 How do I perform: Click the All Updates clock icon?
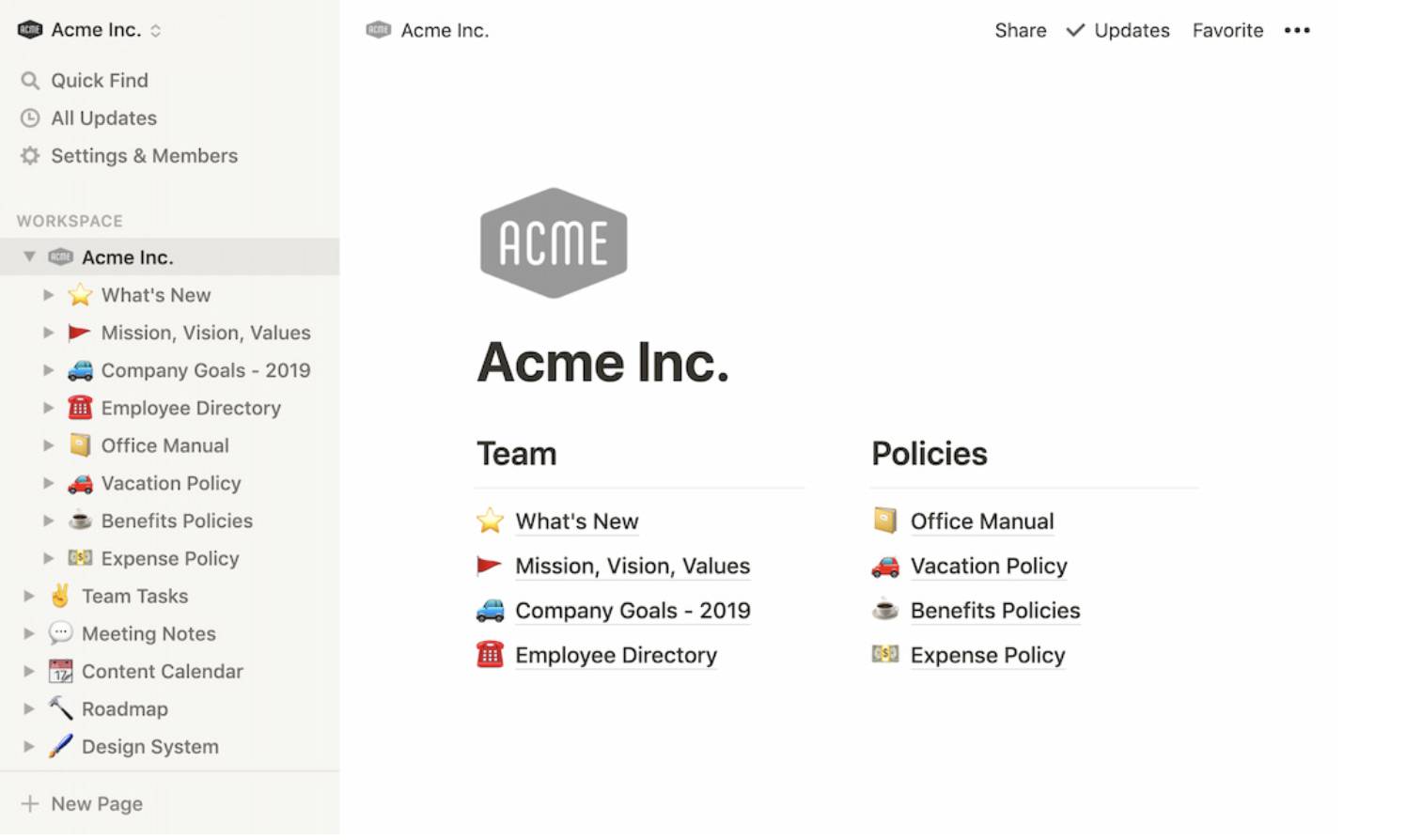click(x=30, y=118)
